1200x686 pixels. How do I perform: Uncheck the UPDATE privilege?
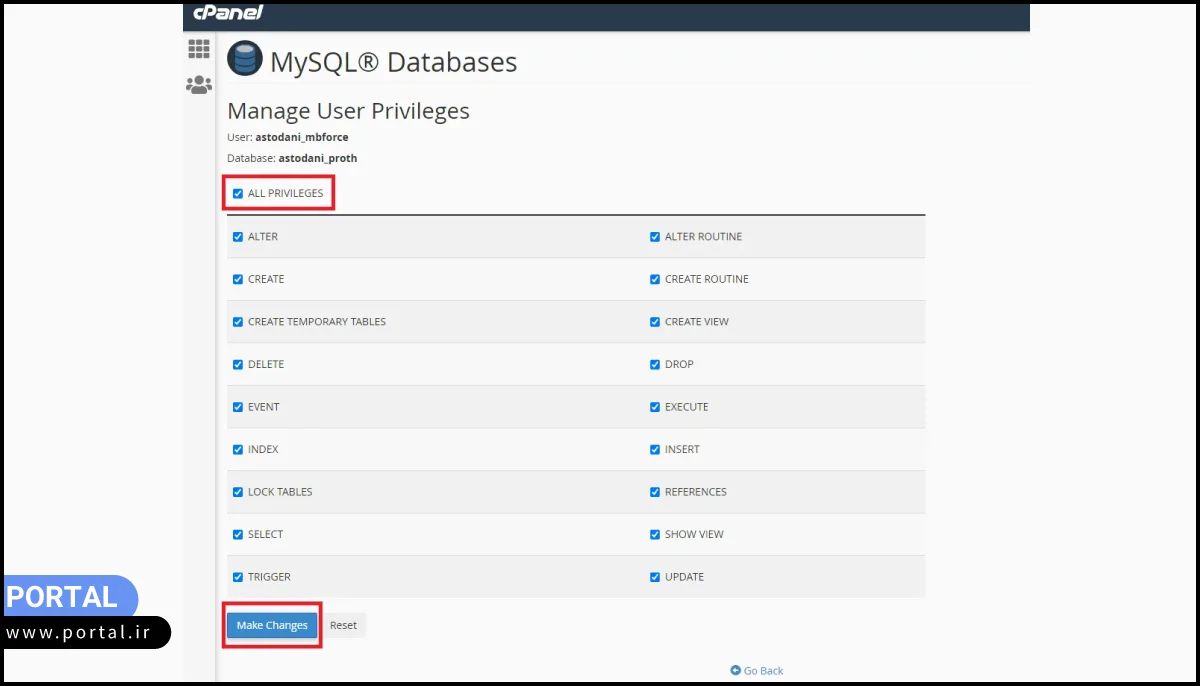655,577
